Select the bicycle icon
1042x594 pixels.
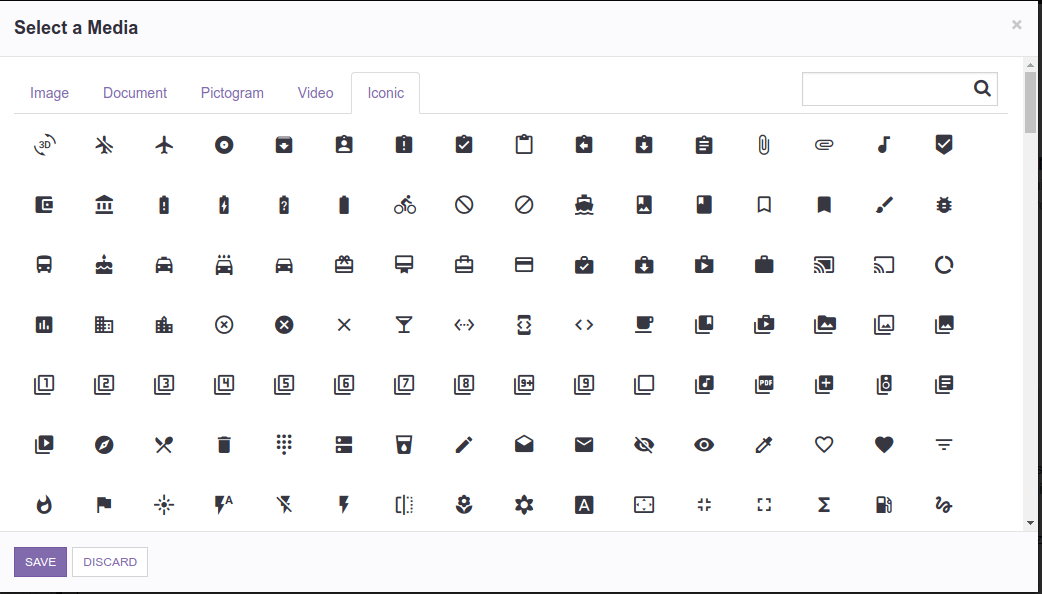[x=404, y=204]
